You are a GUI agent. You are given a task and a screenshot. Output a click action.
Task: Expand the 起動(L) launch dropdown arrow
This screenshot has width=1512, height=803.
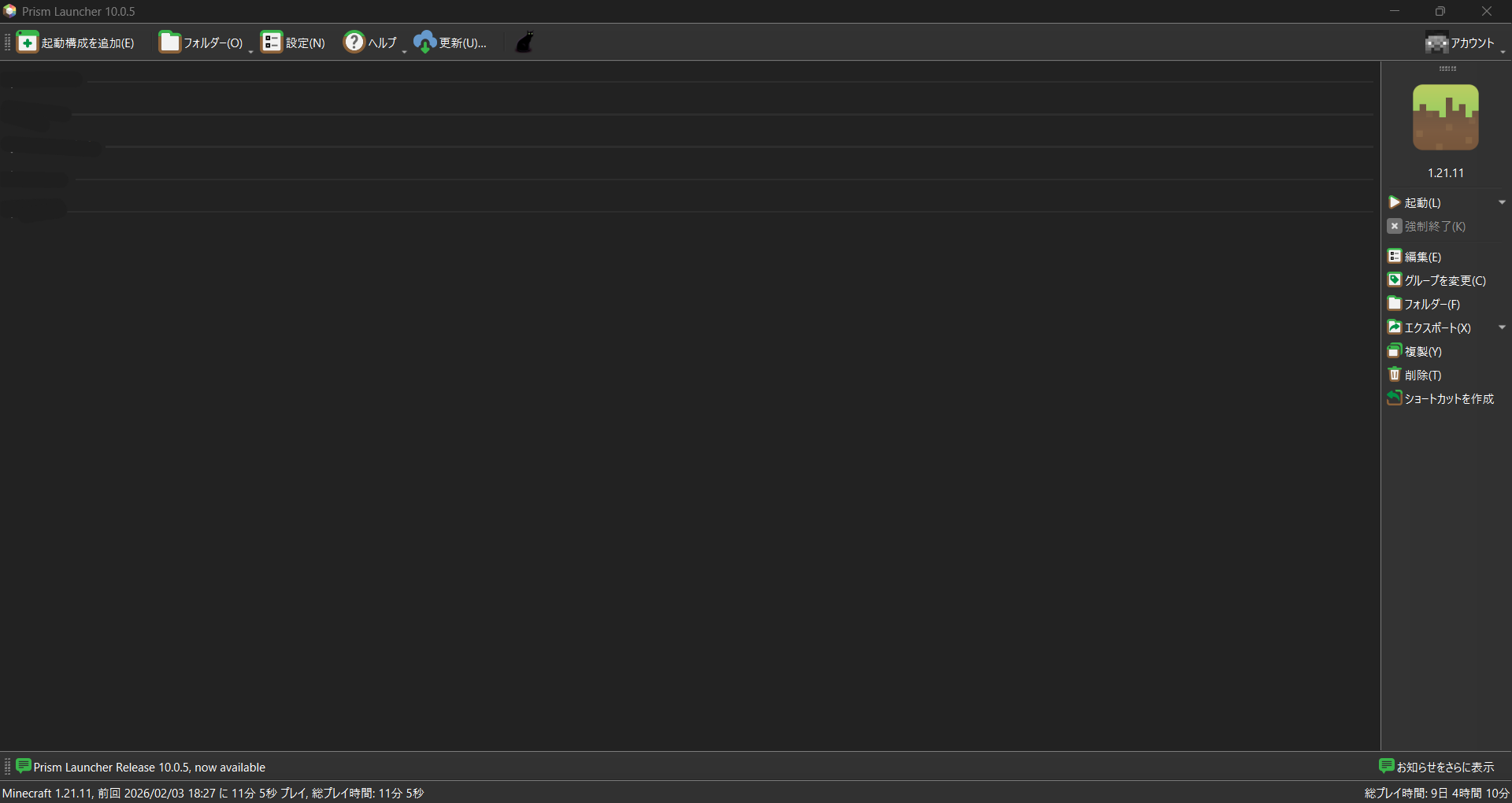click(1501, 202)
